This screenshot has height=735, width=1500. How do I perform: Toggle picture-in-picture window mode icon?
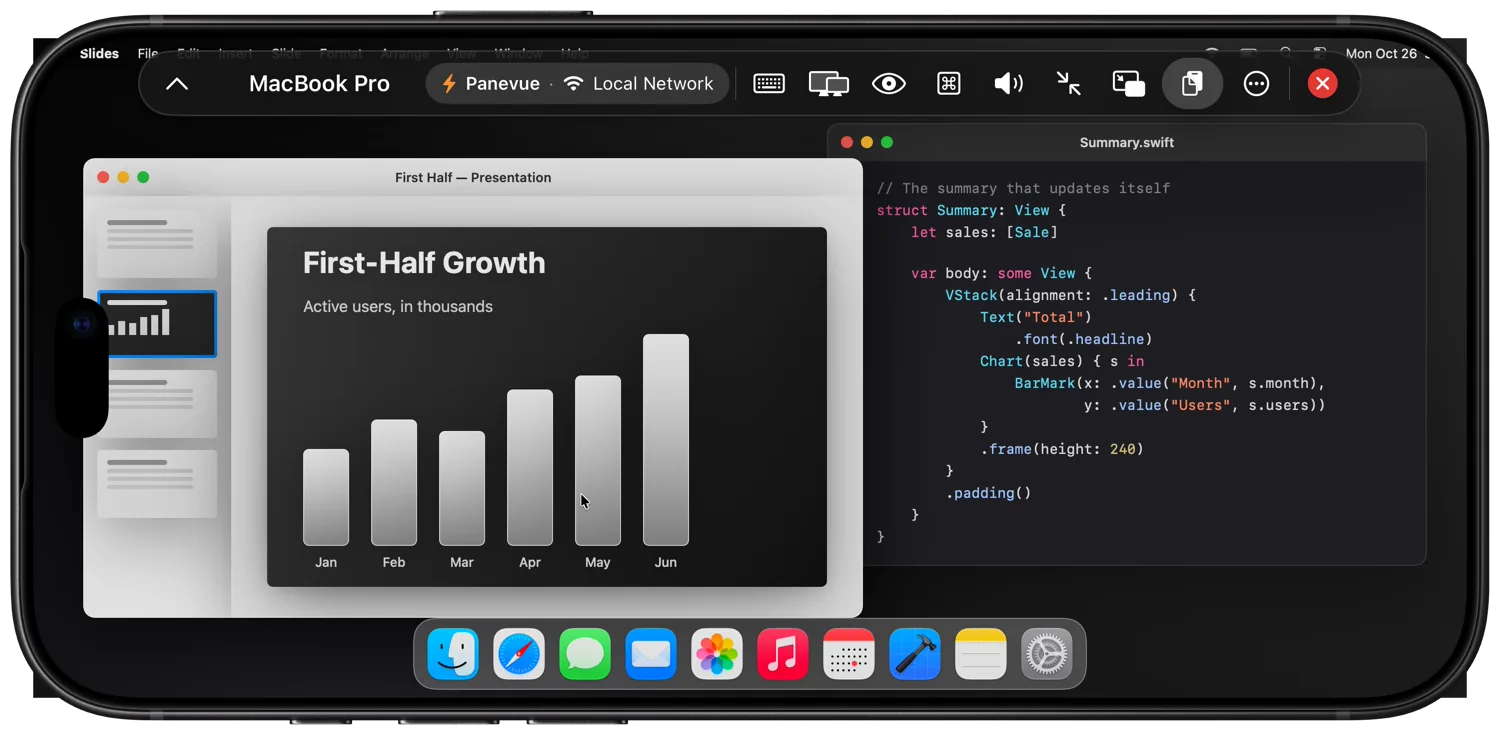[1129, 84]
